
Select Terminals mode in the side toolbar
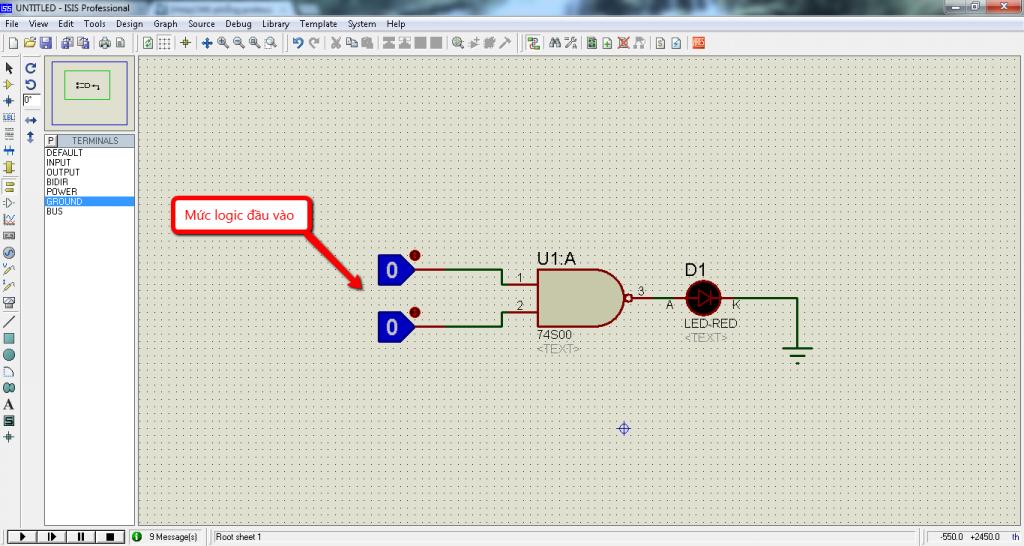pyautogui.click(x=9, y=186)
